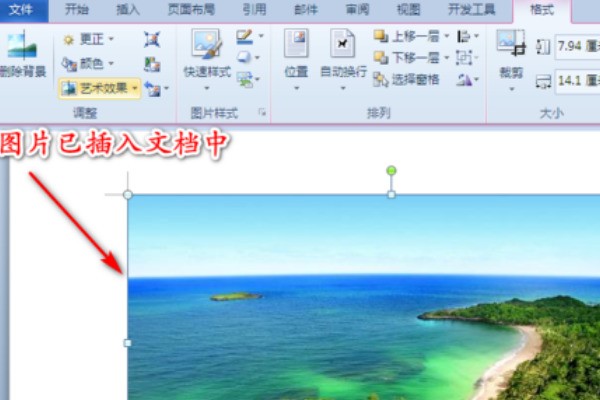Click the align objects icon

coord(463,36)
